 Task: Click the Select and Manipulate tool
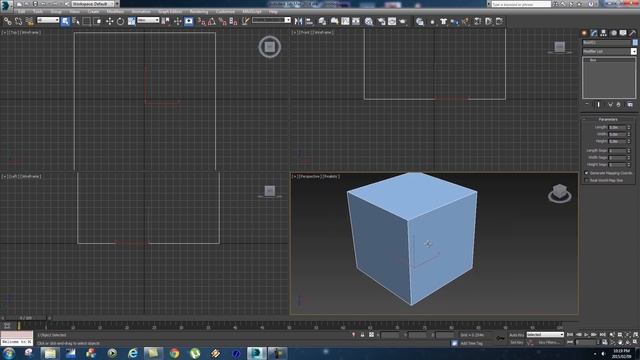click(177, 21)
